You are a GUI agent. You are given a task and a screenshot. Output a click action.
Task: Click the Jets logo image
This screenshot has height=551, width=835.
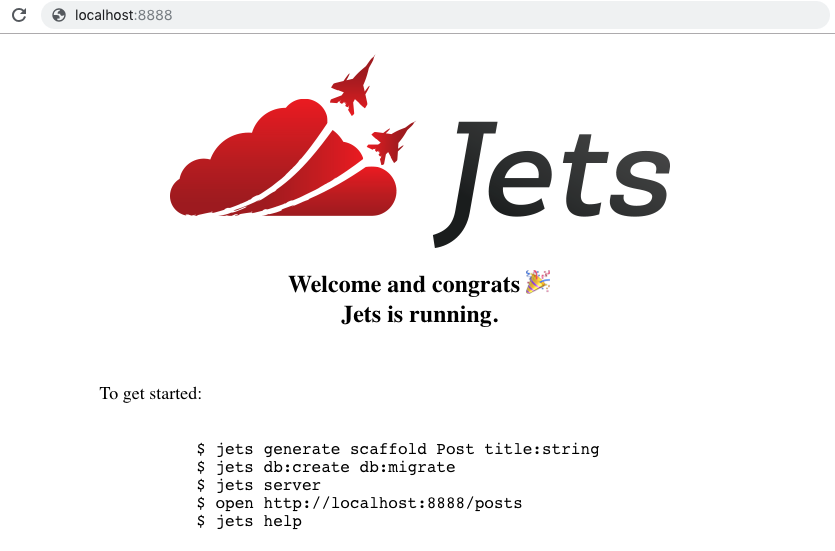pos(420,152)
